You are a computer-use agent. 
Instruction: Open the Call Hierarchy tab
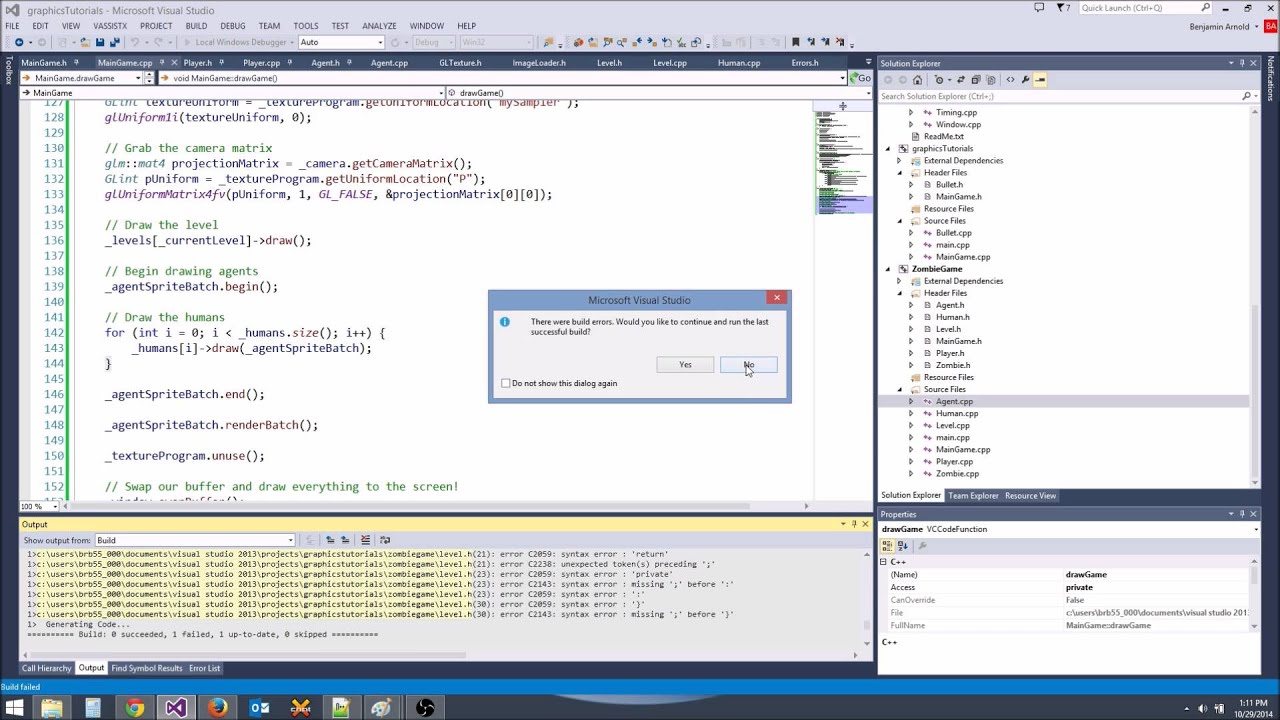pos(47,668)
